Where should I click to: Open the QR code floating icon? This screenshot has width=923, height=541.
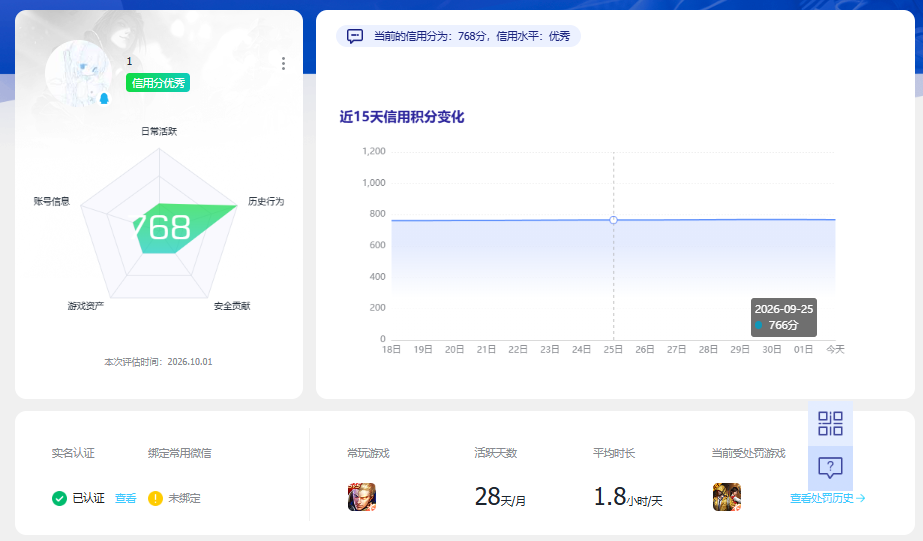coord(830,423)
